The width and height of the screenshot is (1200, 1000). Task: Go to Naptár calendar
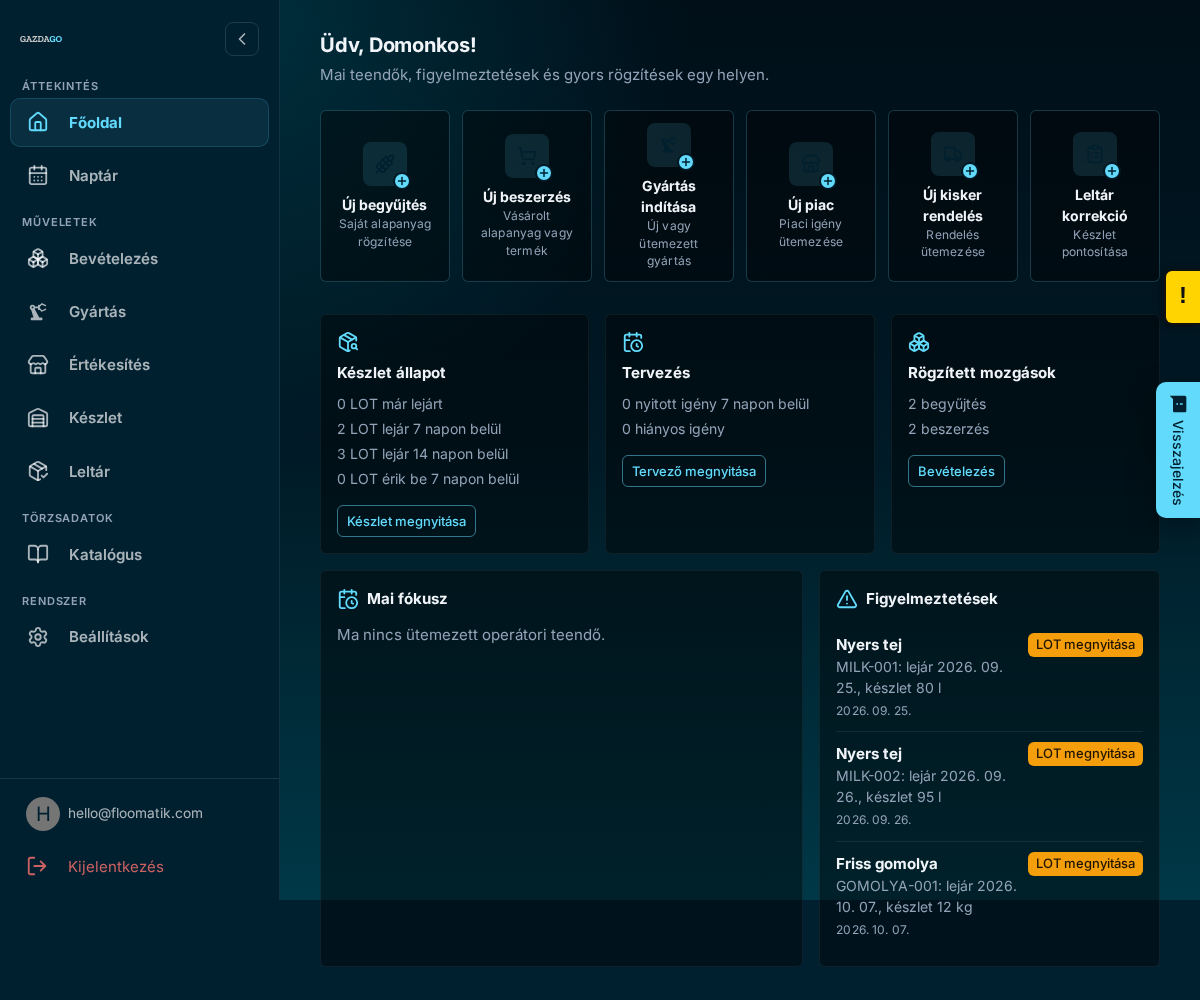(139, 175)
